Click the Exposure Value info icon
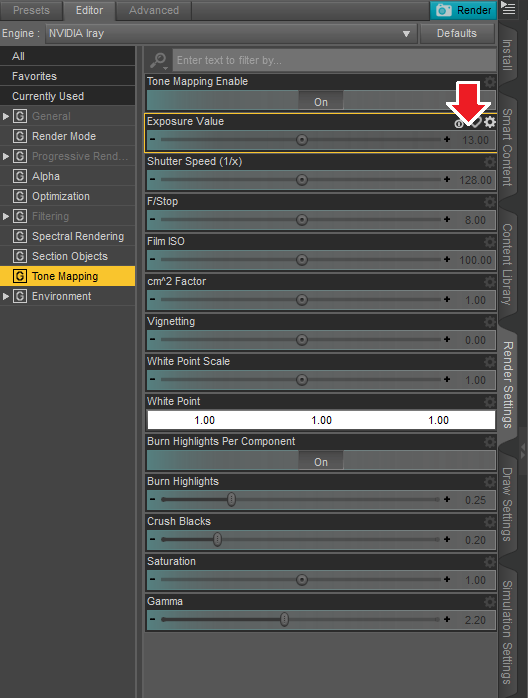528x698 pixels. point(459,123)
